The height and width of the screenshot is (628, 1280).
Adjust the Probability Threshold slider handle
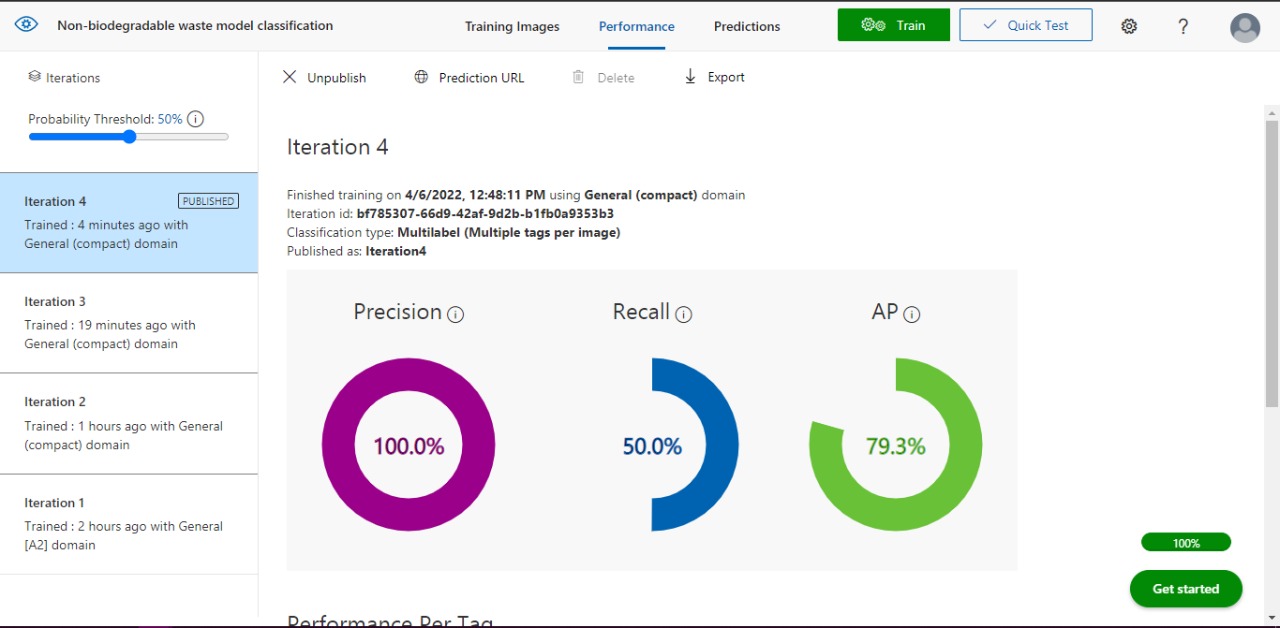129,137
